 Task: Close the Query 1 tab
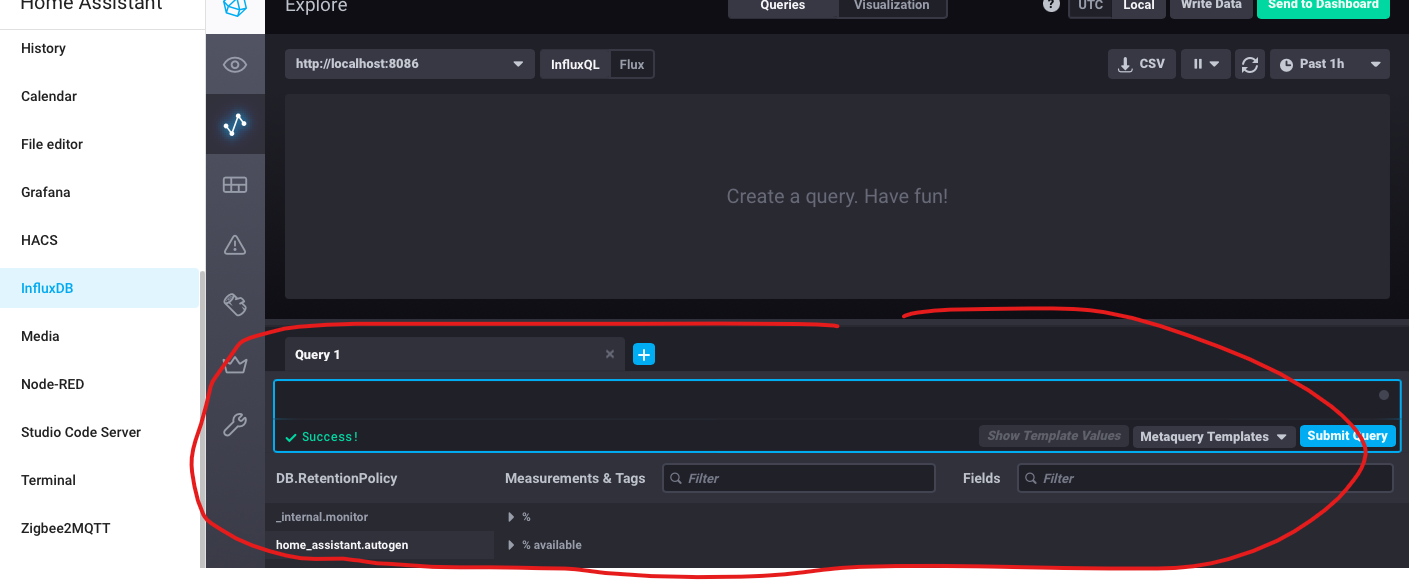[610, 354]
